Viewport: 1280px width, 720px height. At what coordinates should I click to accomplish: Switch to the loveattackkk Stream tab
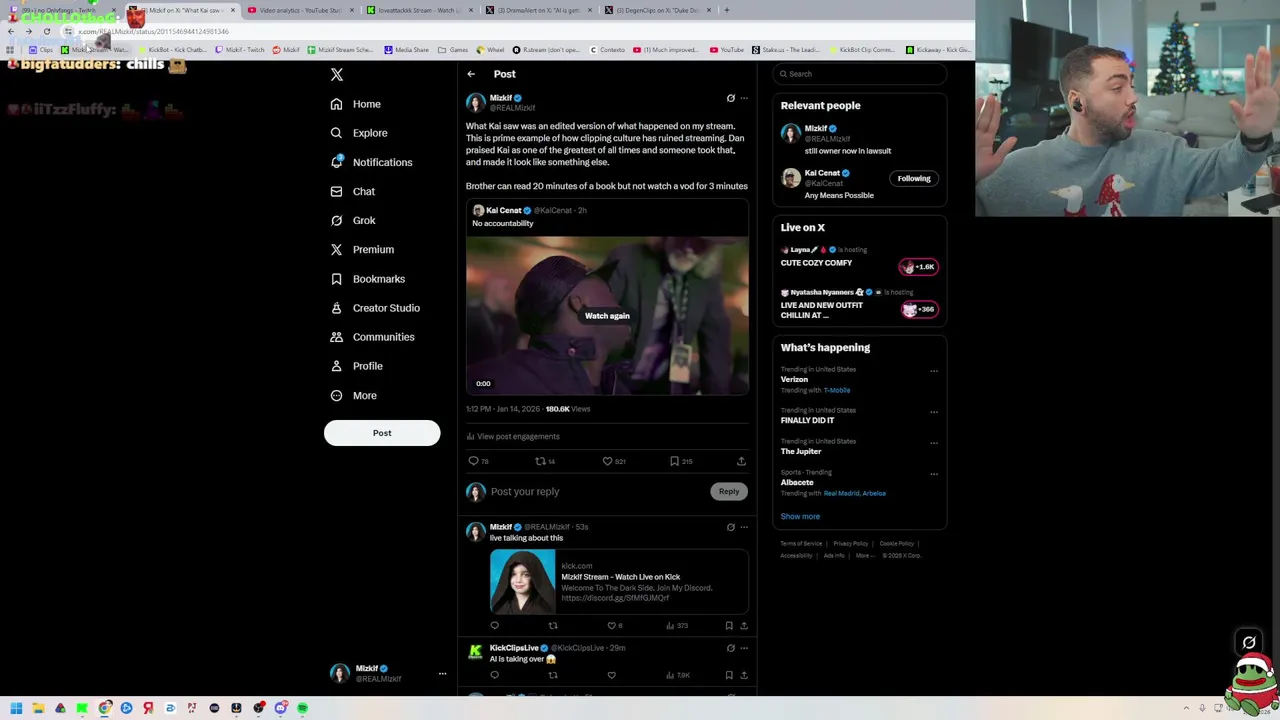[x=418, y=10]
